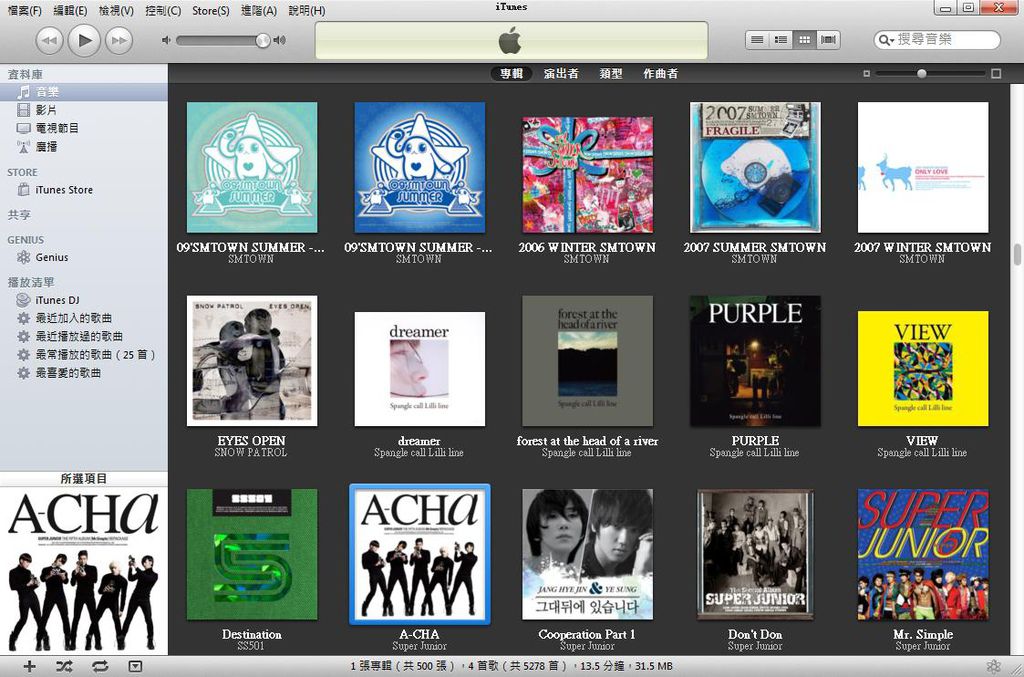
Task: Select the PURPLE album cover
Action: (755, 361)
